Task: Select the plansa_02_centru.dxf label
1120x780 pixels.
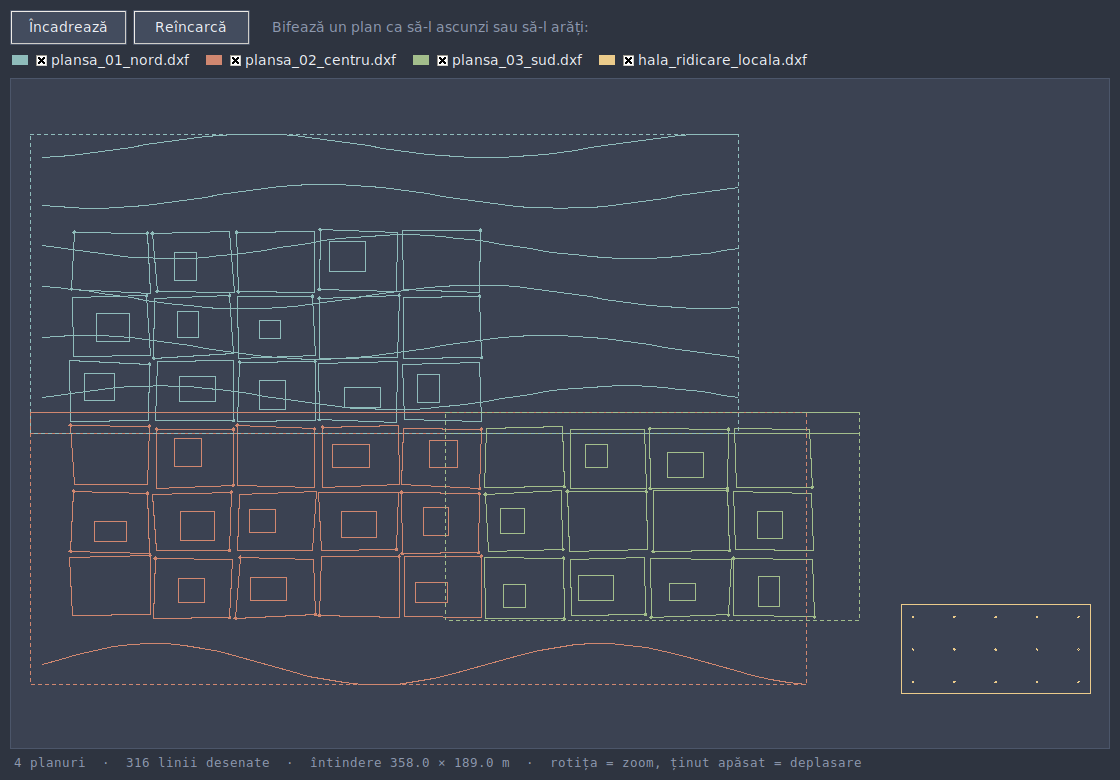Action: [x=320, y=61]
